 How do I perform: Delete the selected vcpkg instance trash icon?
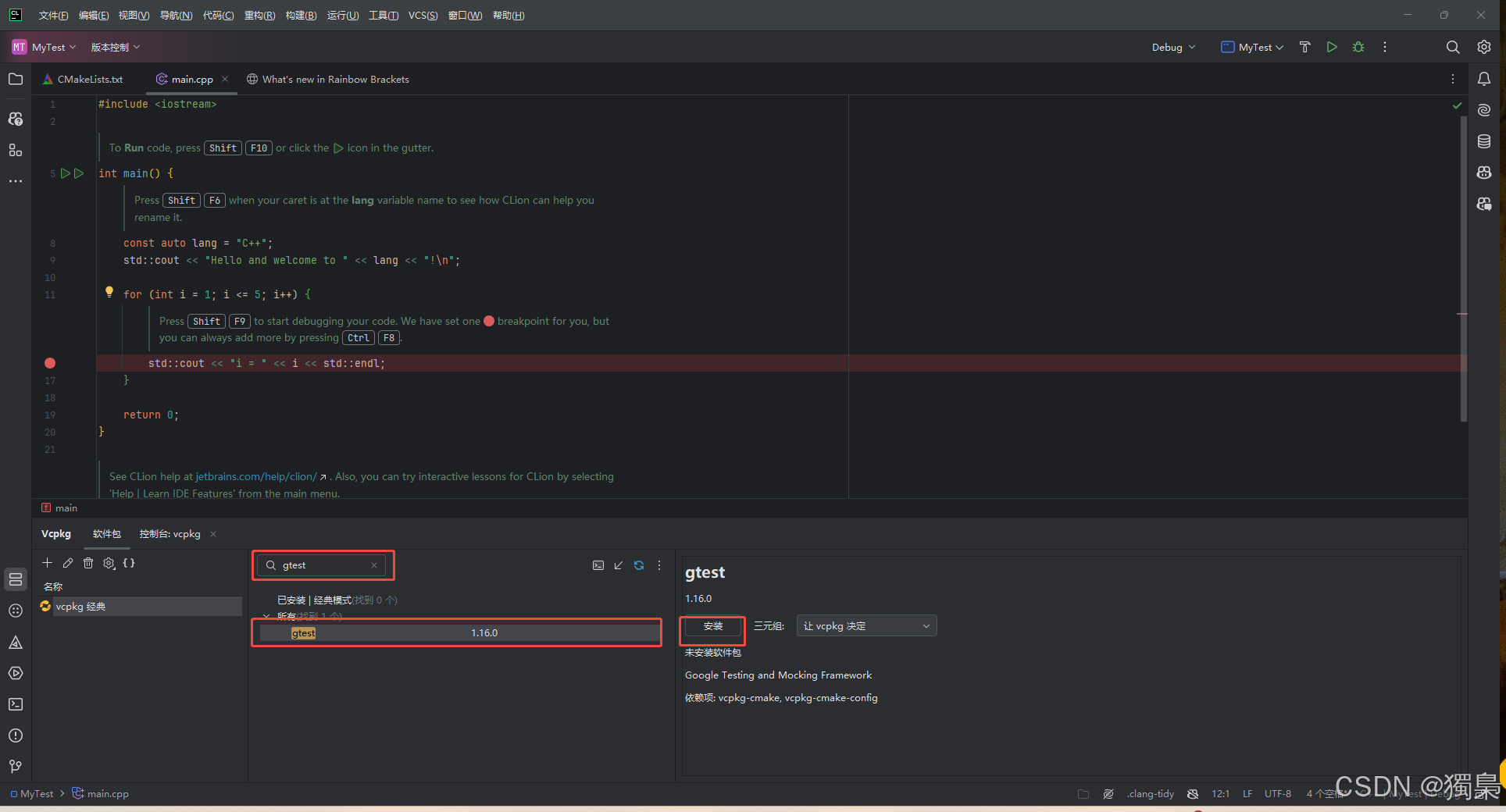[88, 563]
